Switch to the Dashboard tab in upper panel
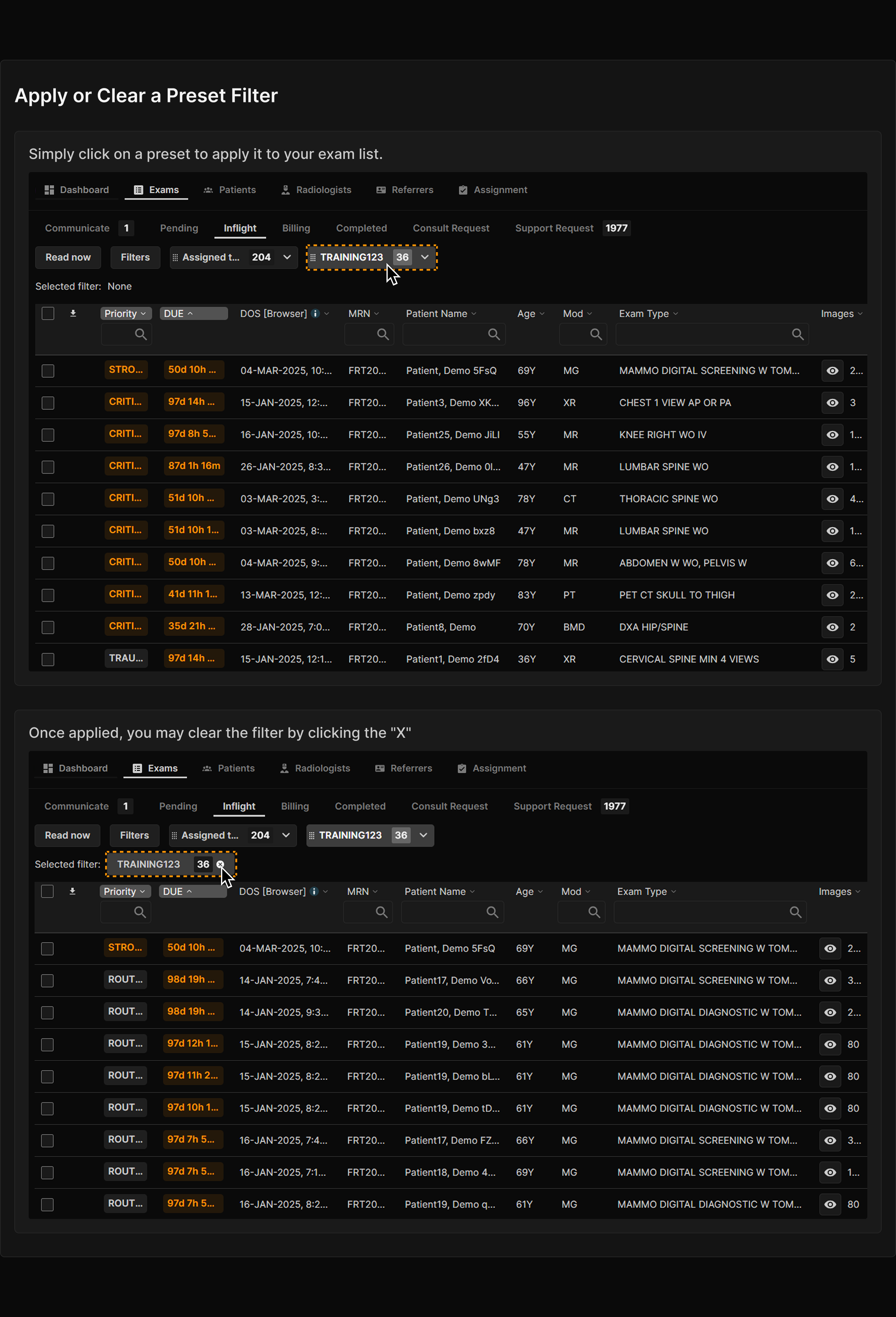 [77, 190]
